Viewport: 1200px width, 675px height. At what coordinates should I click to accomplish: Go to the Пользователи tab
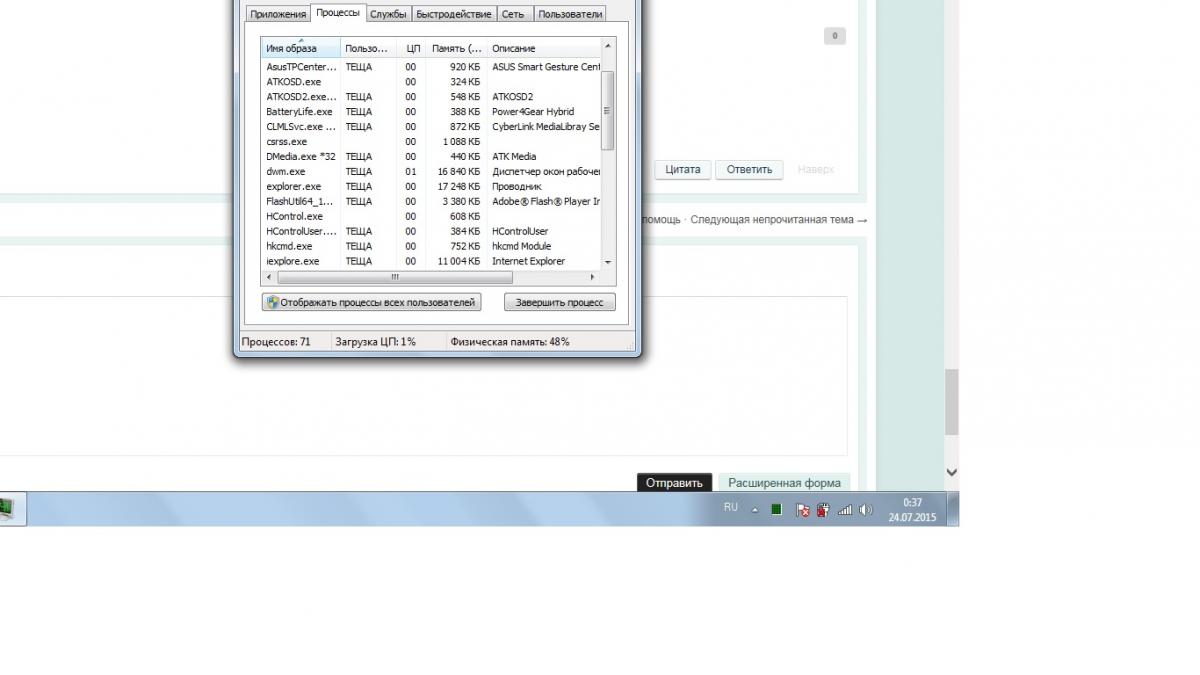(x=569, y=14)
